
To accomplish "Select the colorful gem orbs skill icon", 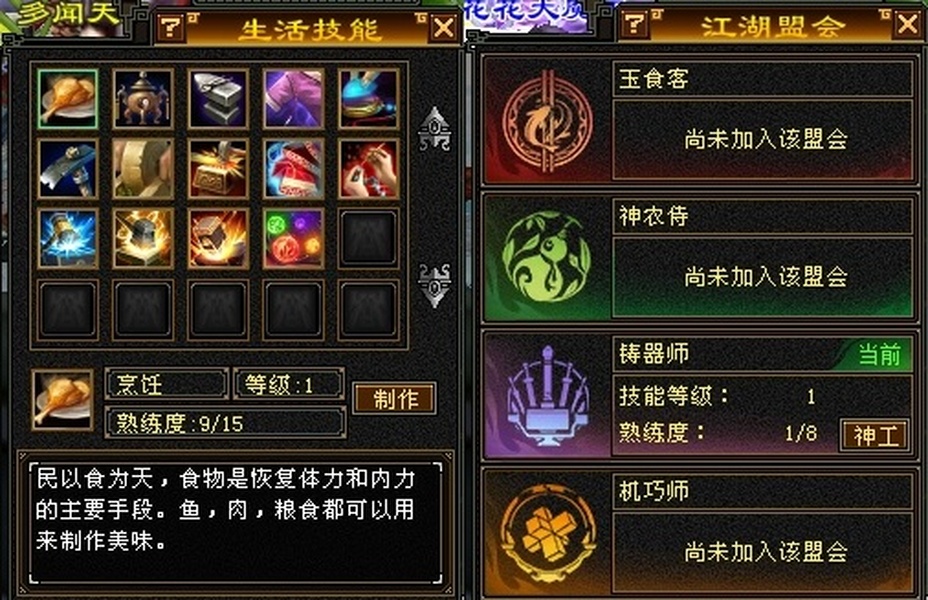I will pyautogui.click(x=293, y=238).
